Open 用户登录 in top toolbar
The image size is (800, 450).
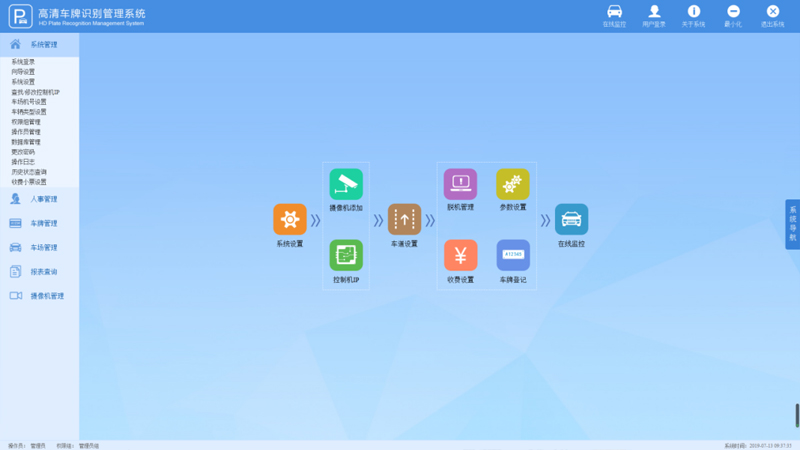pyautogui.click(x=654, y=14)
